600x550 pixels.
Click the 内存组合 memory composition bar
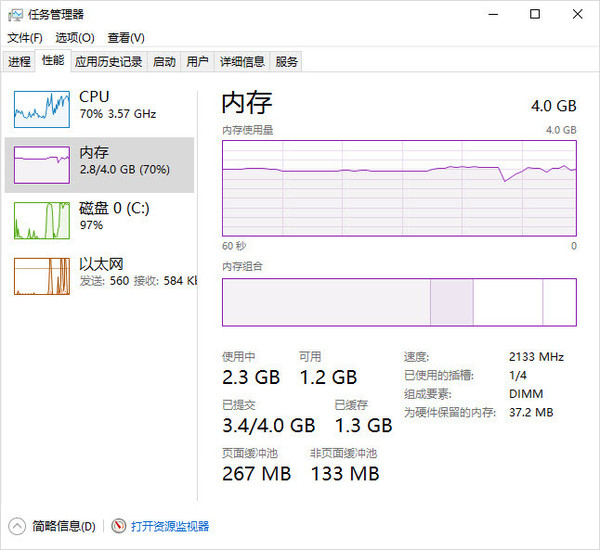(x=399, y=302)
